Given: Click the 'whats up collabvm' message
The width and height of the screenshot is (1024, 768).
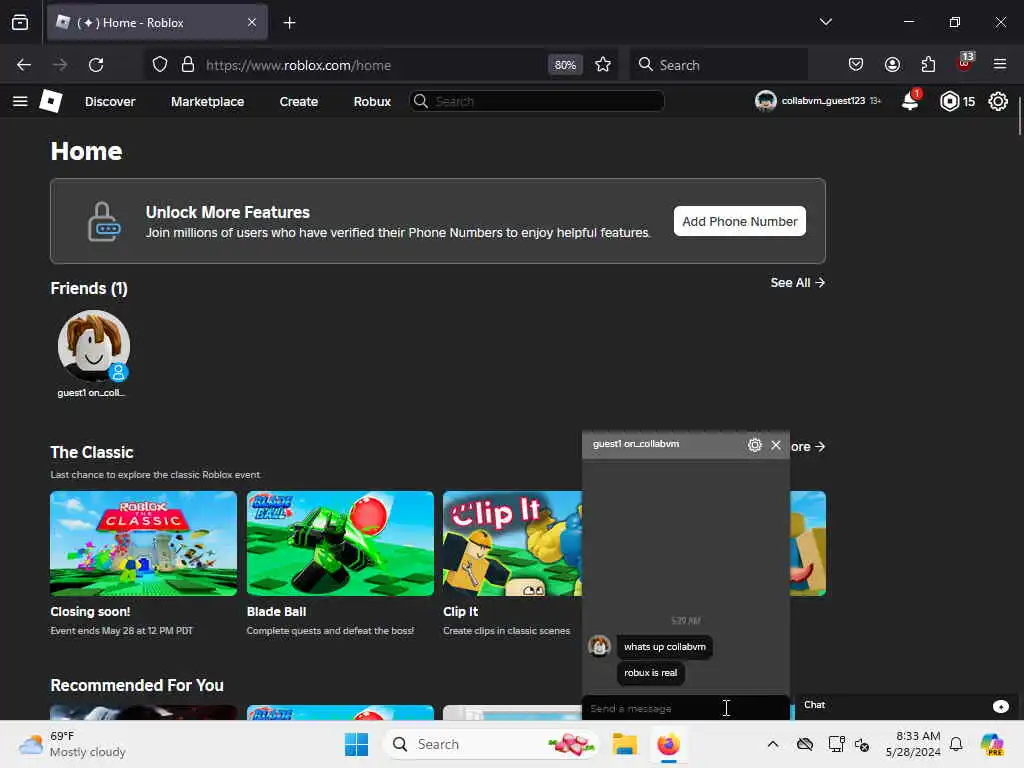Looking at the screenshot, I should coord(665,647).
